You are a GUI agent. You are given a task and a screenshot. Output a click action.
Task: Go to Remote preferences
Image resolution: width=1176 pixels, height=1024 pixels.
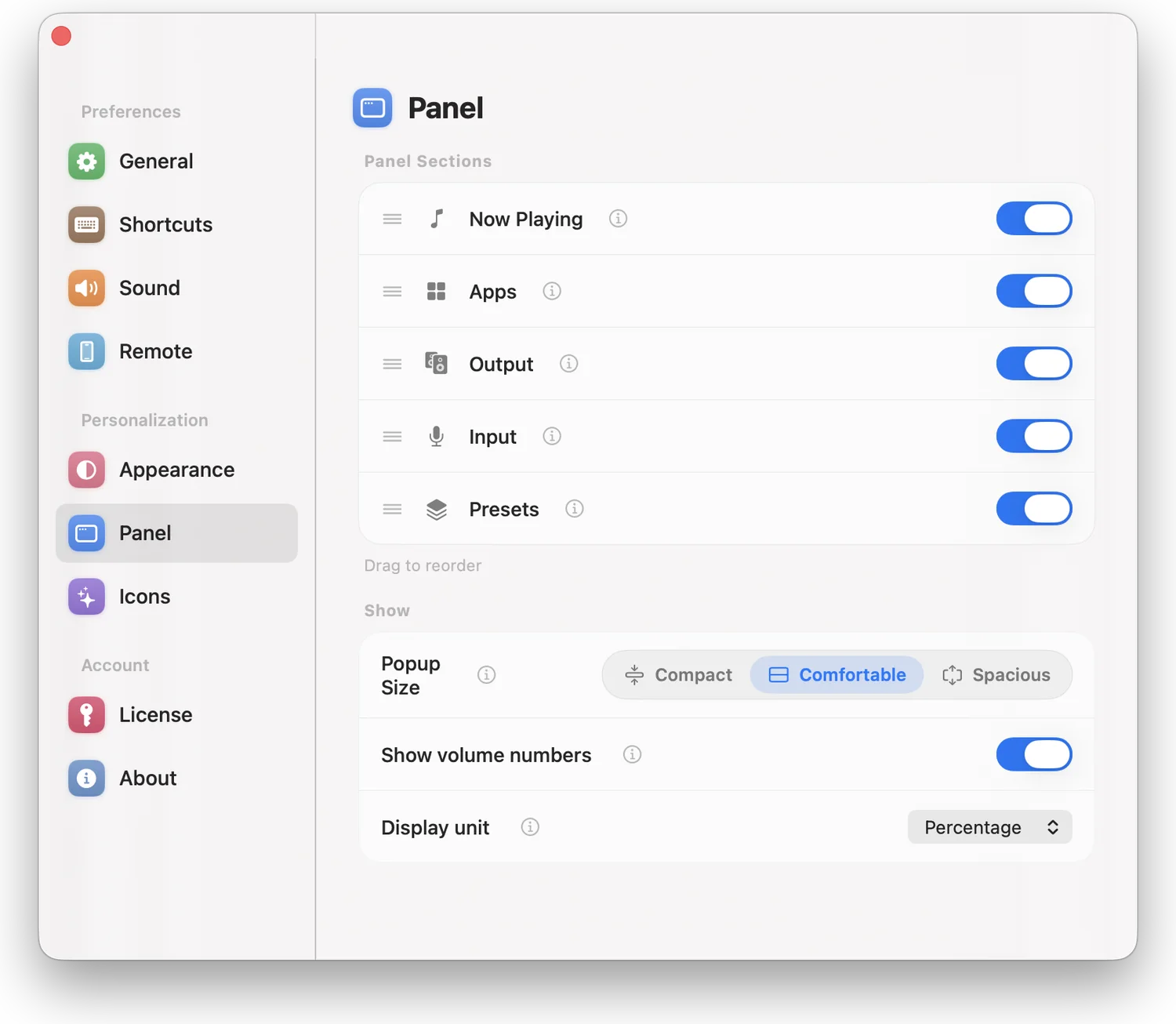(x=176, y=351)
